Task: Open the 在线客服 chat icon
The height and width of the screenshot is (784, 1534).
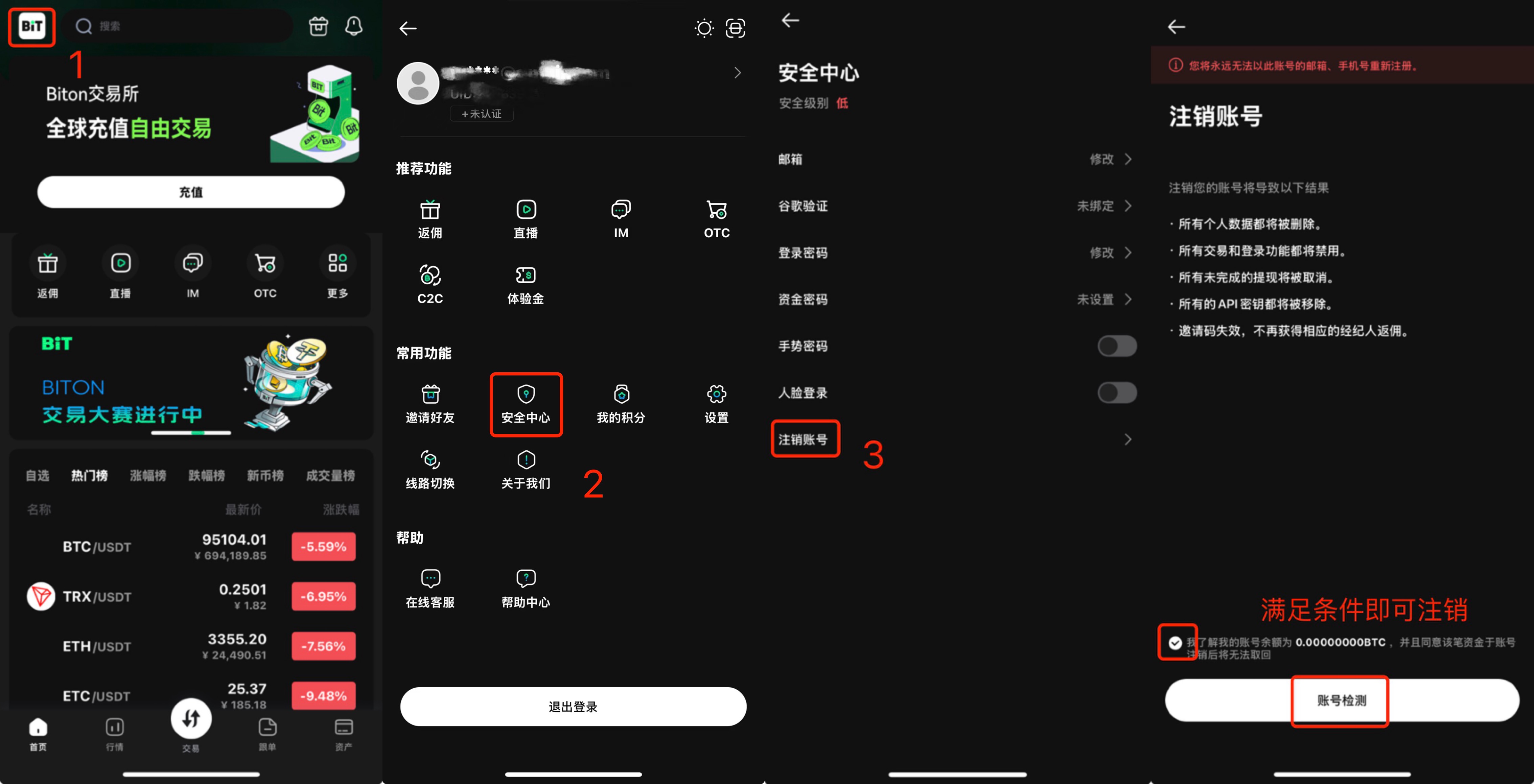Action: (x=430, y=578)
